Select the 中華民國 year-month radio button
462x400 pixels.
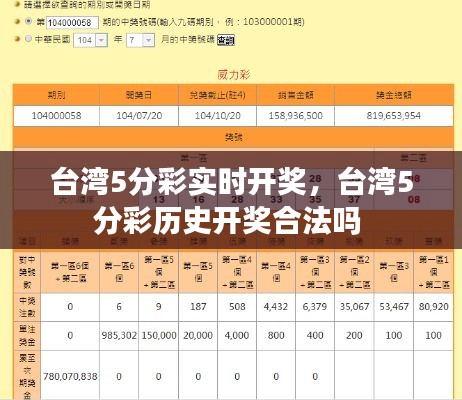pyautogui.click(x=28, y=39)
